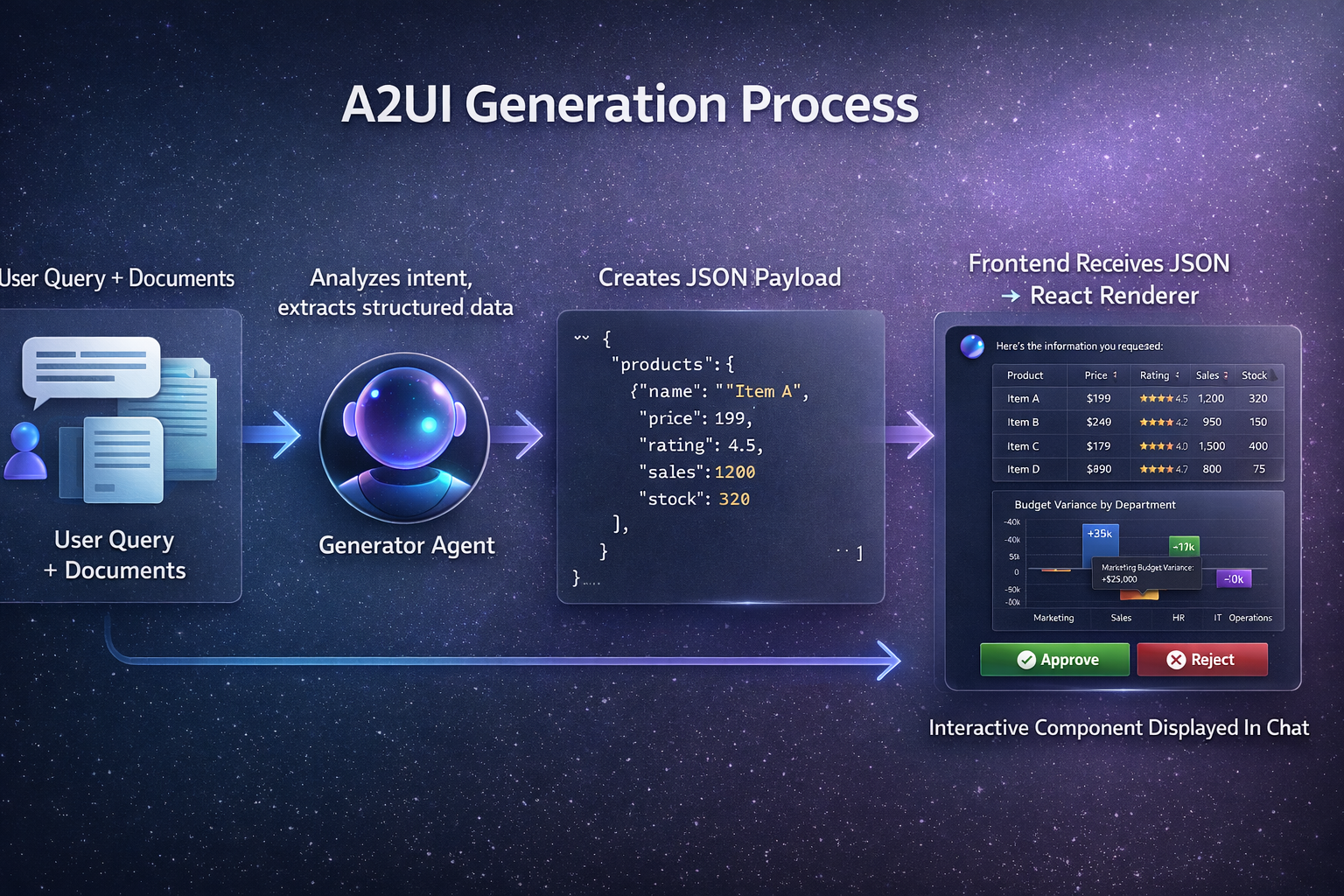Collapse the JSON root with the chevron
Screen dimensions: 1344x896
tap(581, 338)
